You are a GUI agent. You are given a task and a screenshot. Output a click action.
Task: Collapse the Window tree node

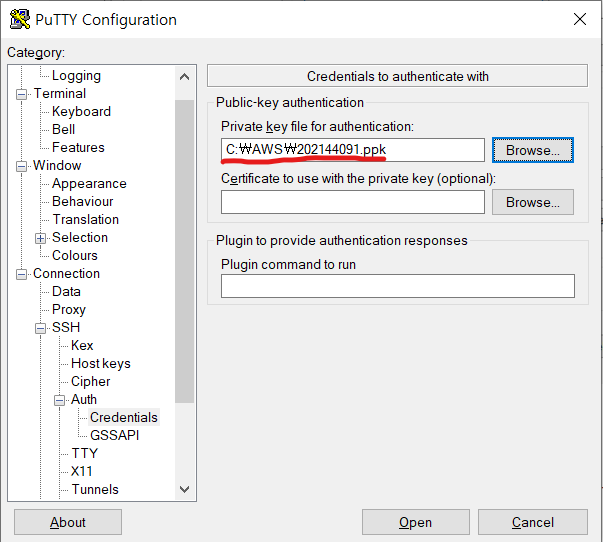22,166
